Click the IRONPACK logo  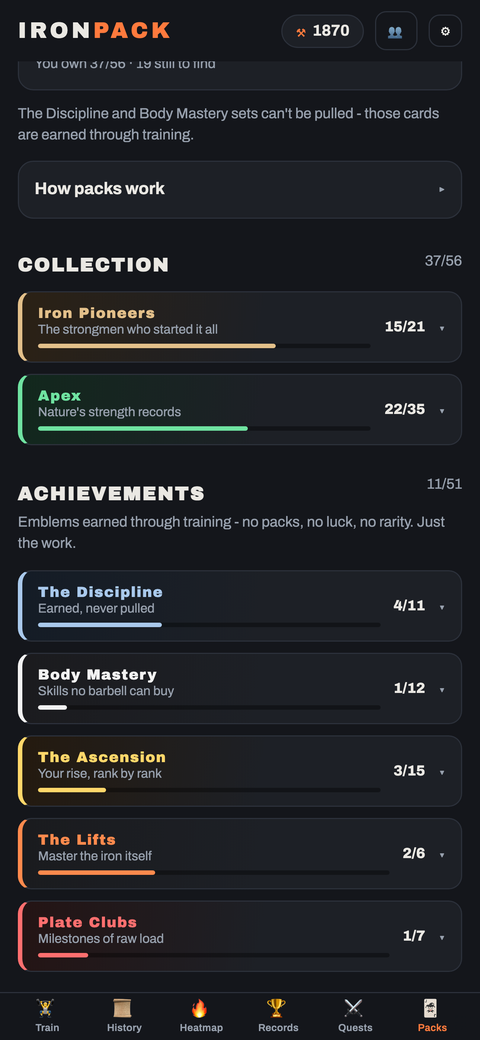(94, 31)
